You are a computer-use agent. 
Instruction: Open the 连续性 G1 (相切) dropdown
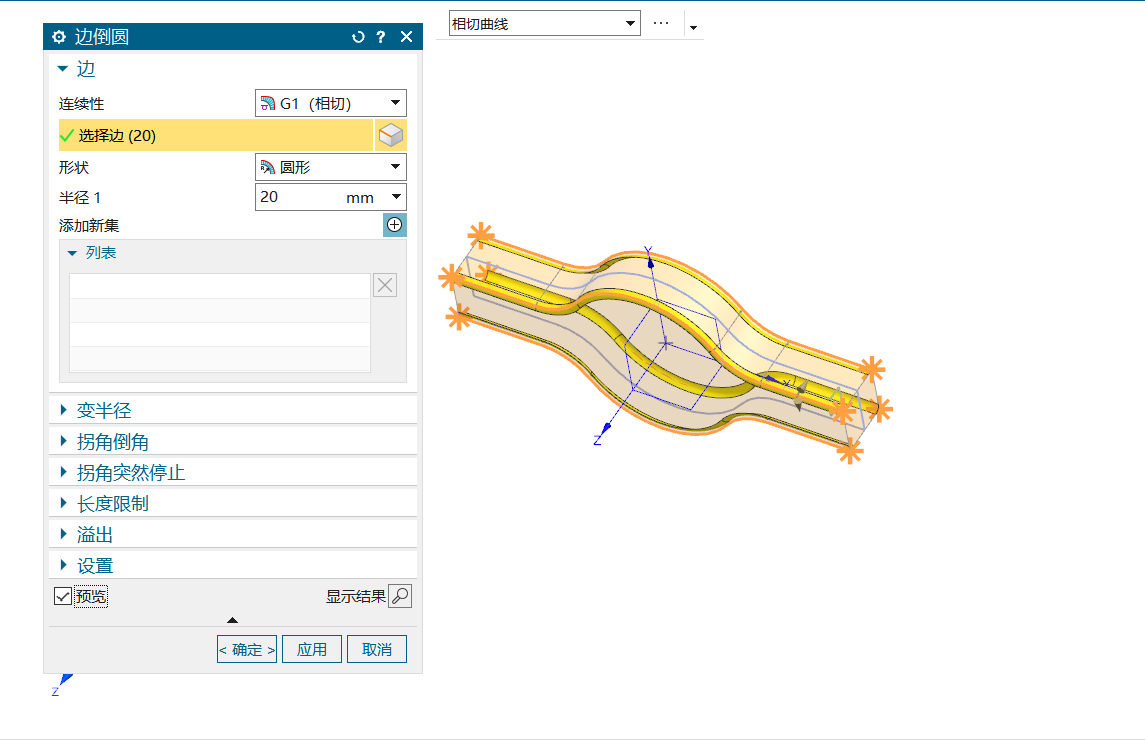331,103
